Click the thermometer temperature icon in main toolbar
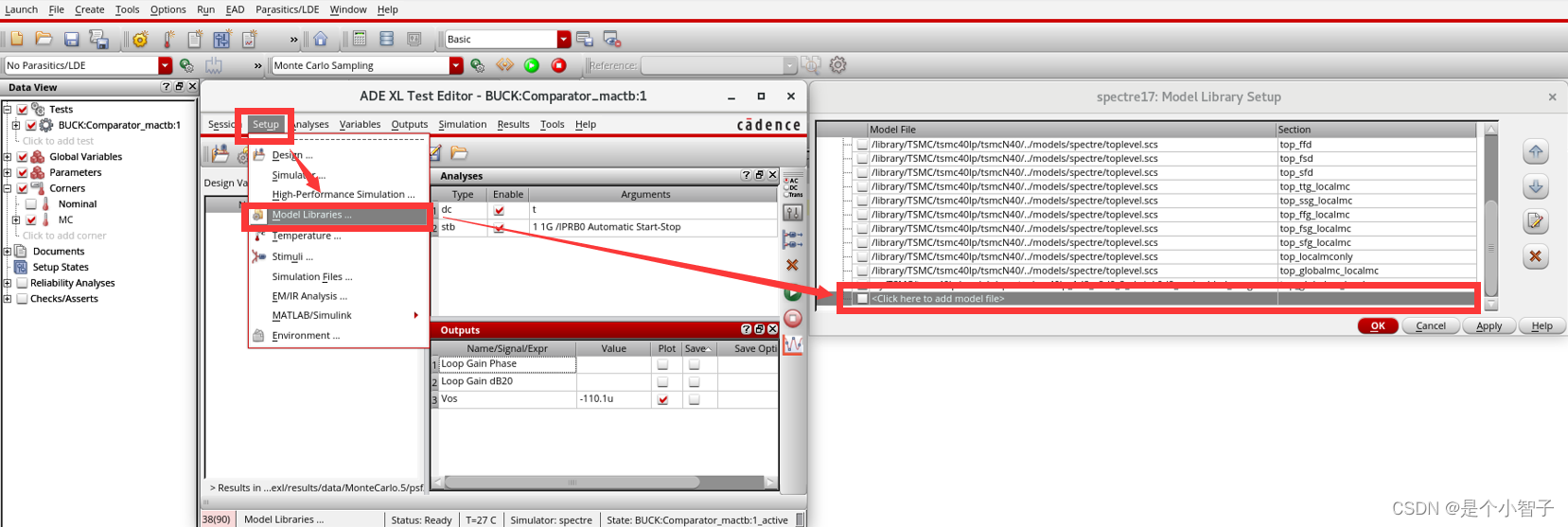 click(168, 39)
